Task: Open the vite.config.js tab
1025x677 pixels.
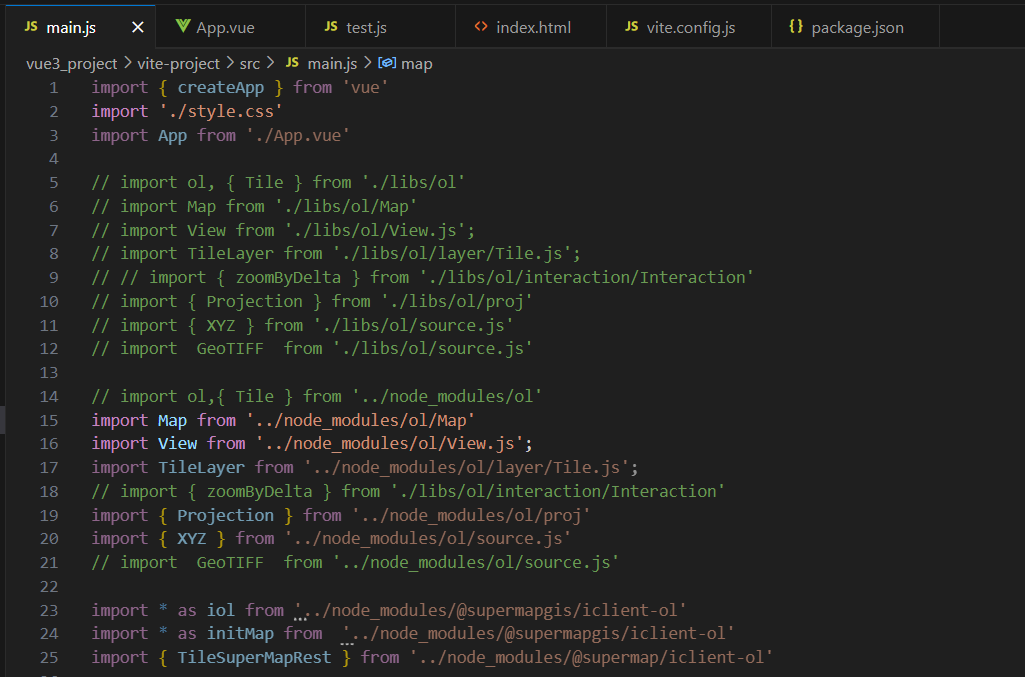Action: (688, 27)
